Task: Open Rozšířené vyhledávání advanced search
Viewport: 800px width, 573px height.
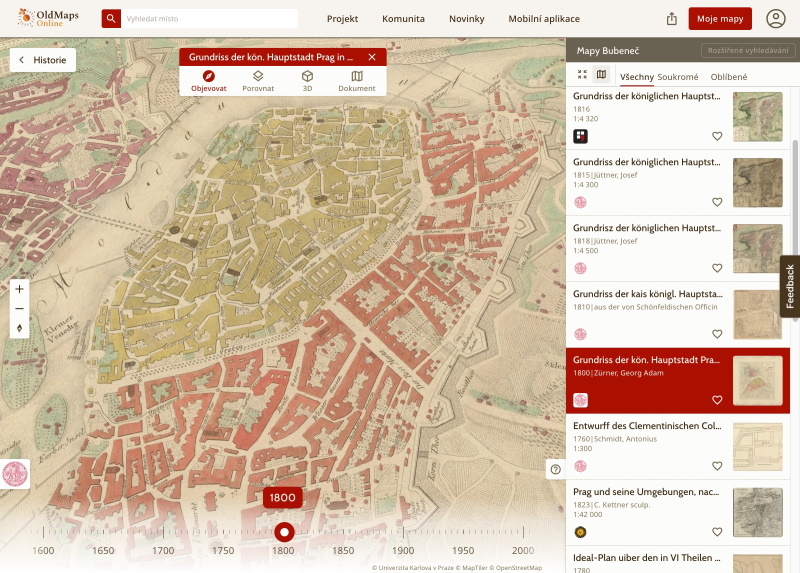Action: [747, 51]
